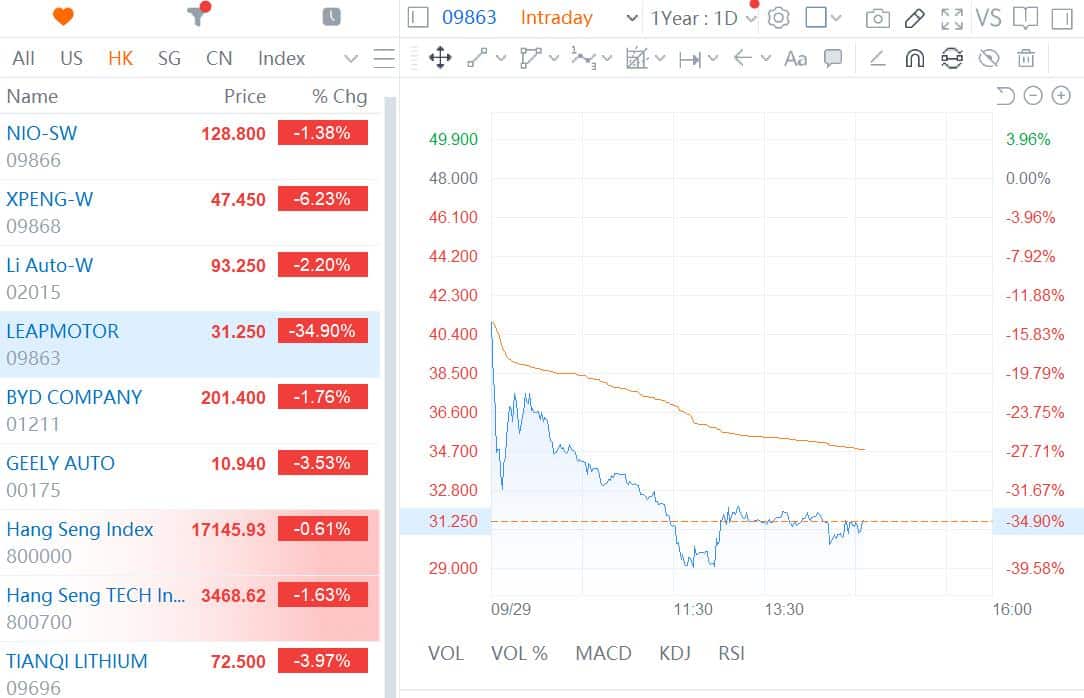Click the fullscreen expand icon
This screenshot has width=1084, height=698.
952,19
